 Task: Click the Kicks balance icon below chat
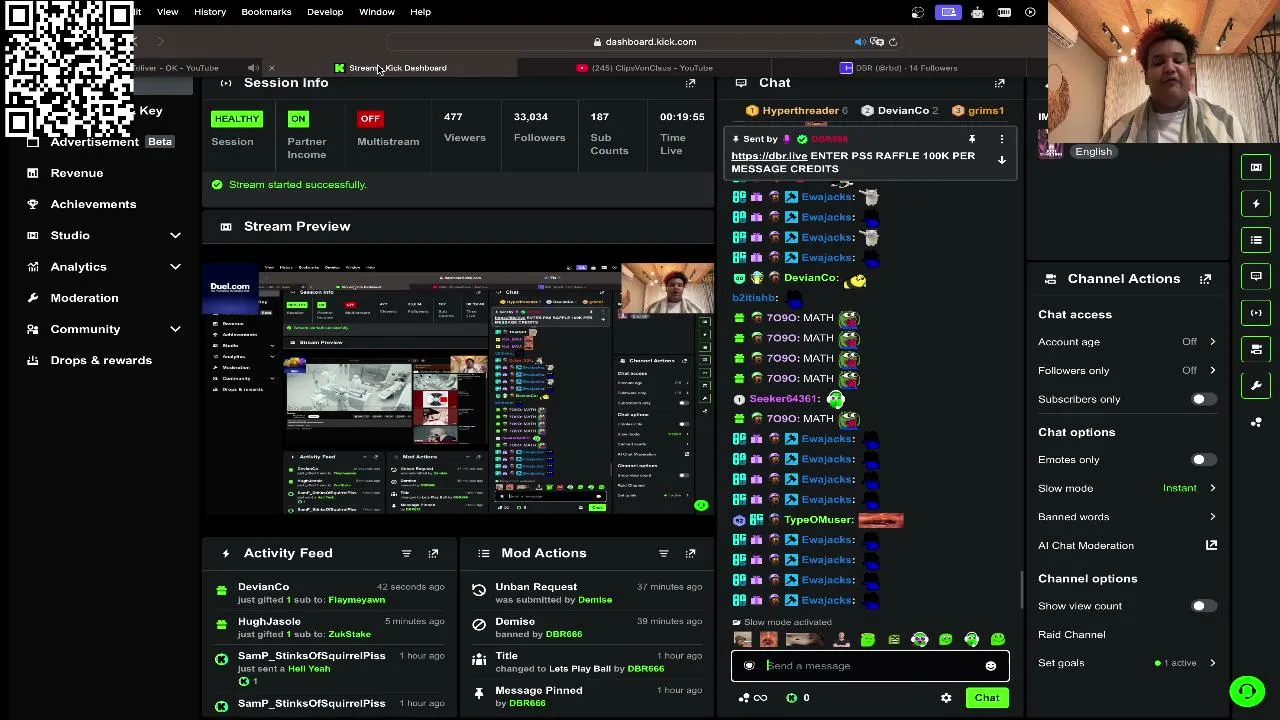coord(792,698)
